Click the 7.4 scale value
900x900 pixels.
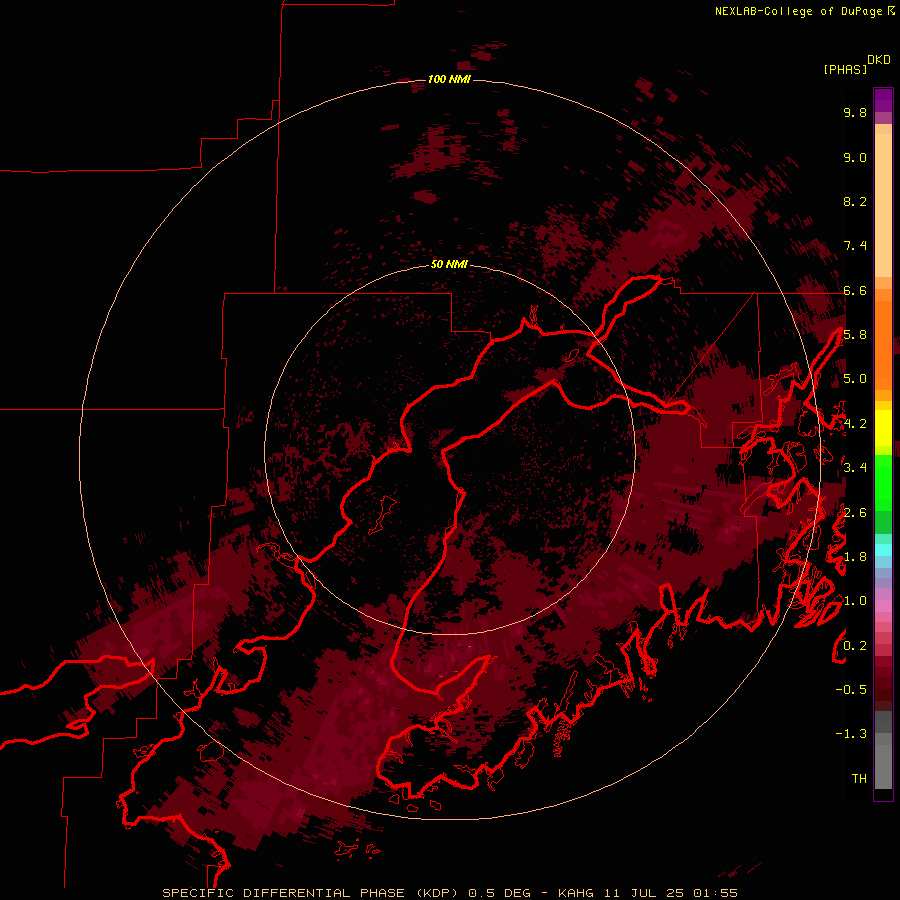855,246
